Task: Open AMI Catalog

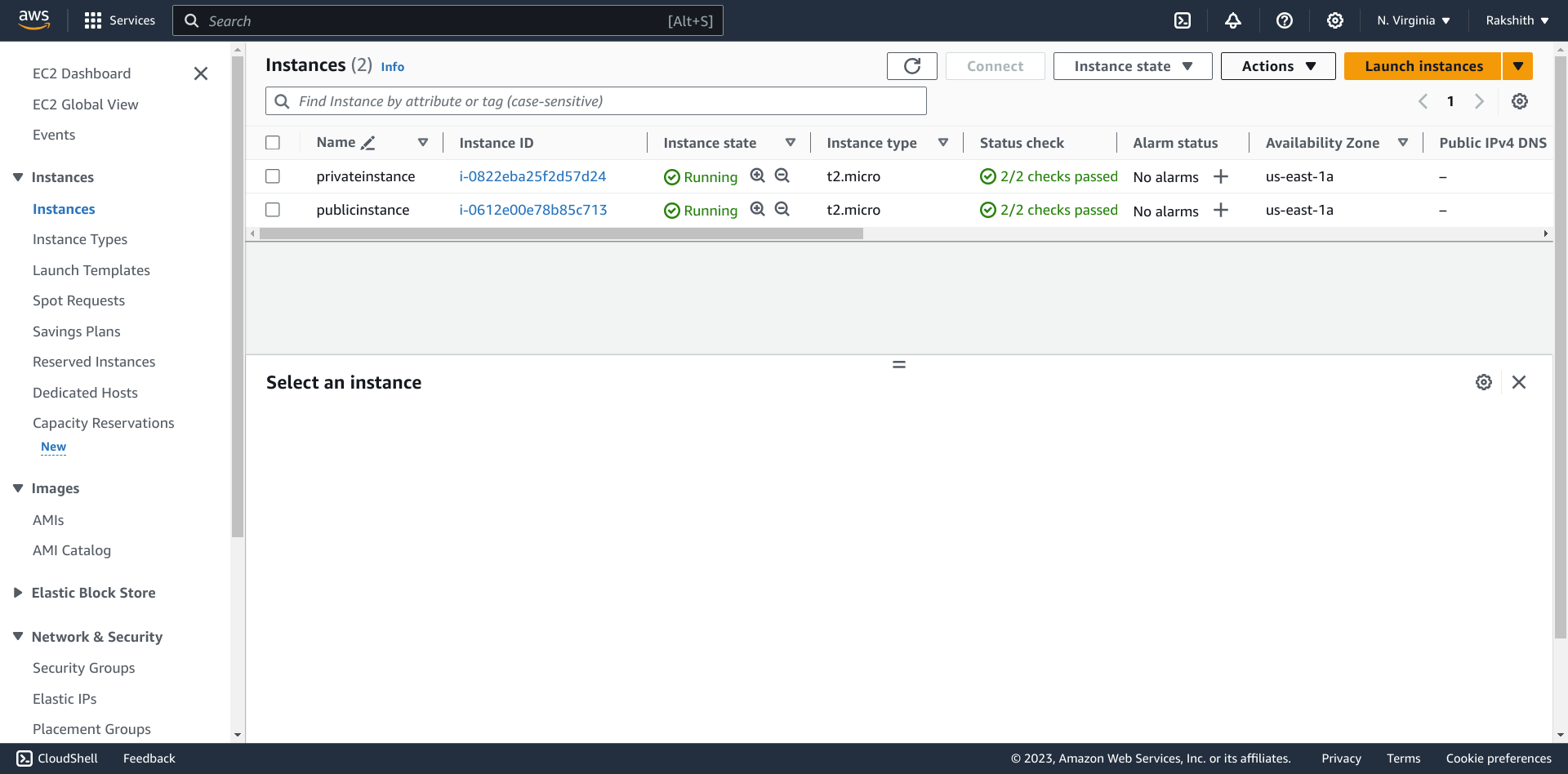Action: 72,550
